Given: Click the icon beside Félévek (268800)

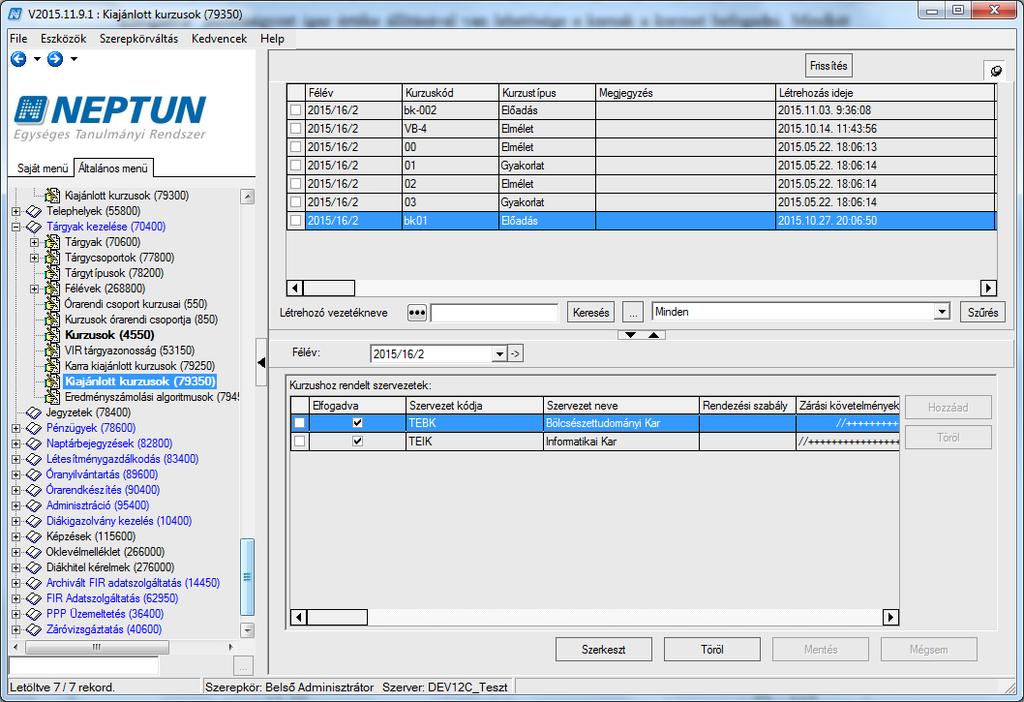Looking at the screenshot, I should (x=53, y=289).
